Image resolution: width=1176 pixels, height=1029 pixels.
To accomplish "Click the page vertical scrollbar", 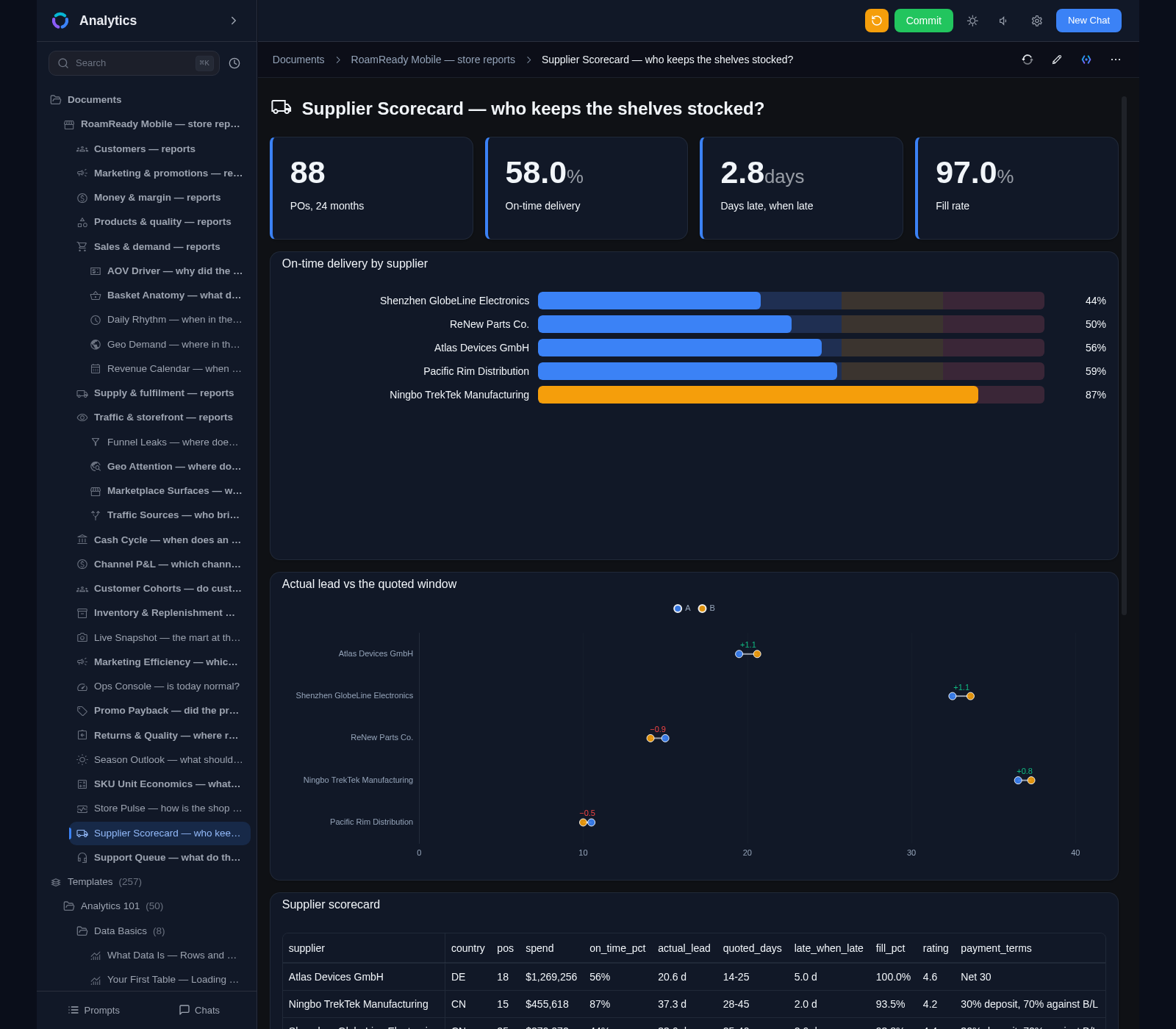I will point(1124,356).
